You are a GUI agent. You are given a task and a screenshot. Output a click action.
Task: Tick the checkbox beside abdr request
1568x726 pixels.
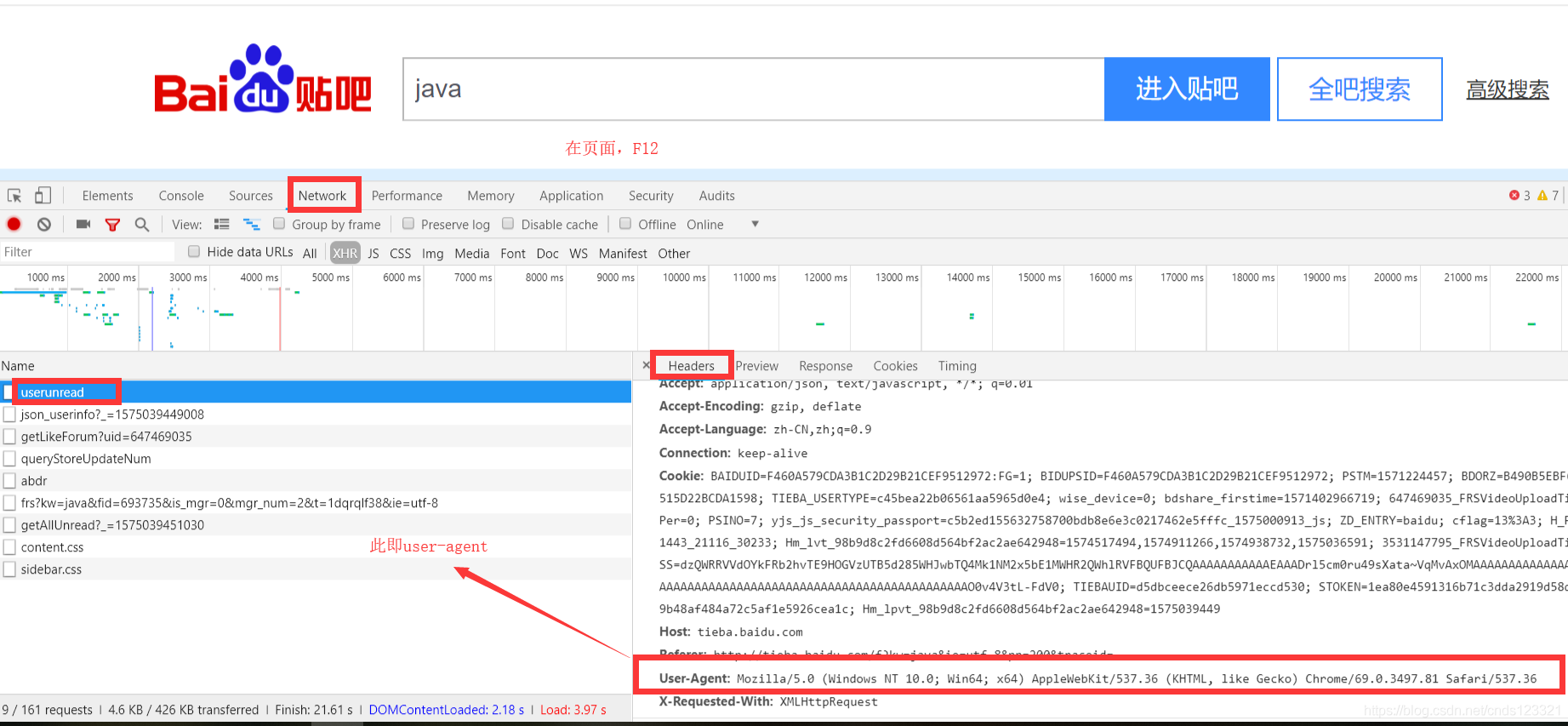pos(9,481)
